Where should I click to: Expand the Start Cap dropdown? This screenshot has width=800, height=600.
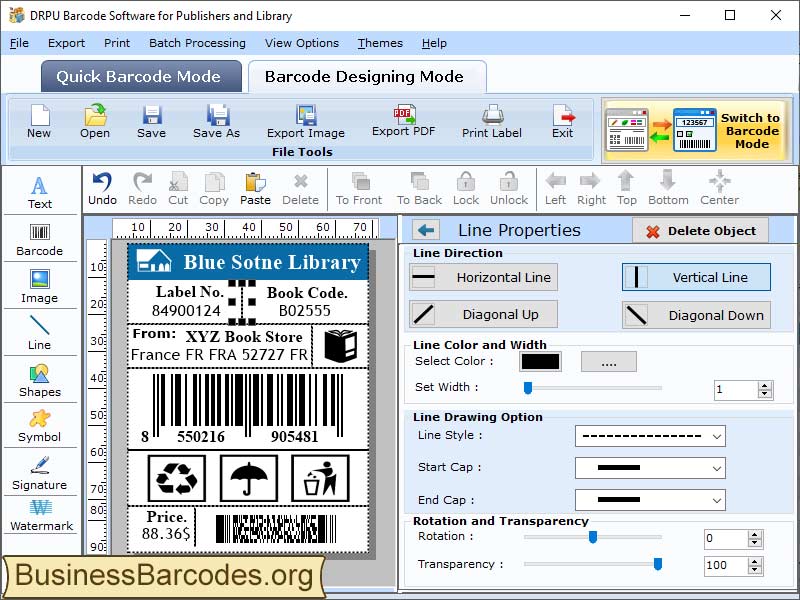point(650,468)
